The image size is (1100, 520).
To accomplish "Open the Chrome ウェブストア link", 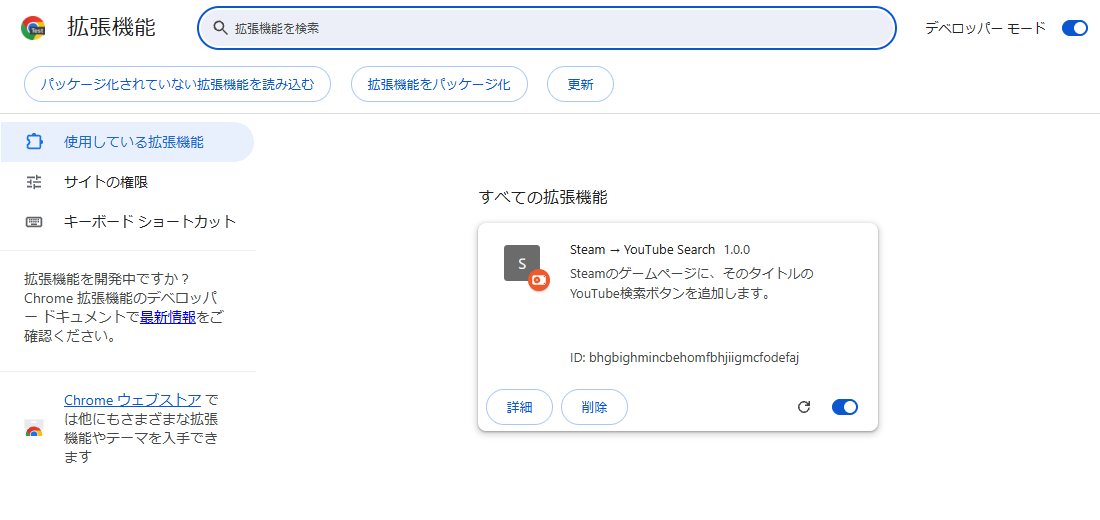I will (x=133, y=400).
